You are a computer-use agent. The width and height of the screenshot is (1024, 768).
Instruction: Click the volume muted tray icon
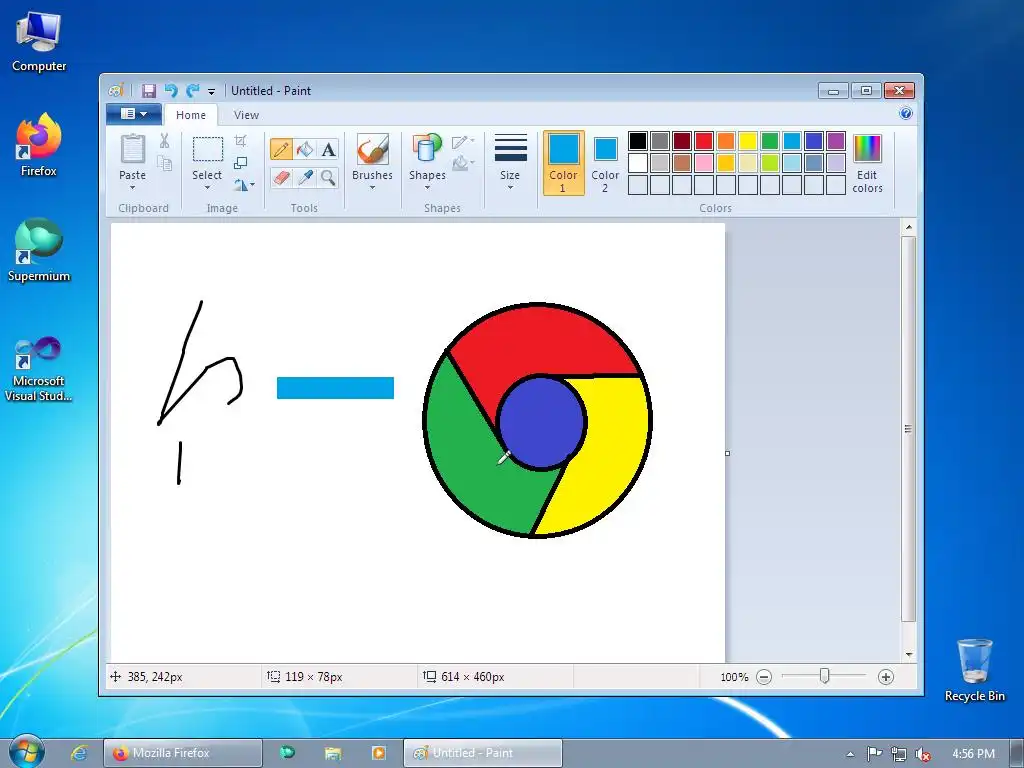point(923,754)
